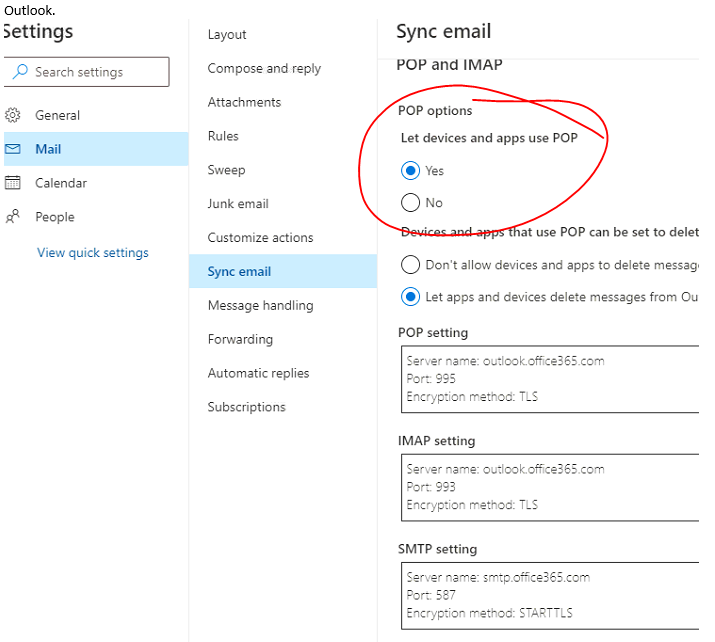Click the Sync email page title

(x=444, y=31)
